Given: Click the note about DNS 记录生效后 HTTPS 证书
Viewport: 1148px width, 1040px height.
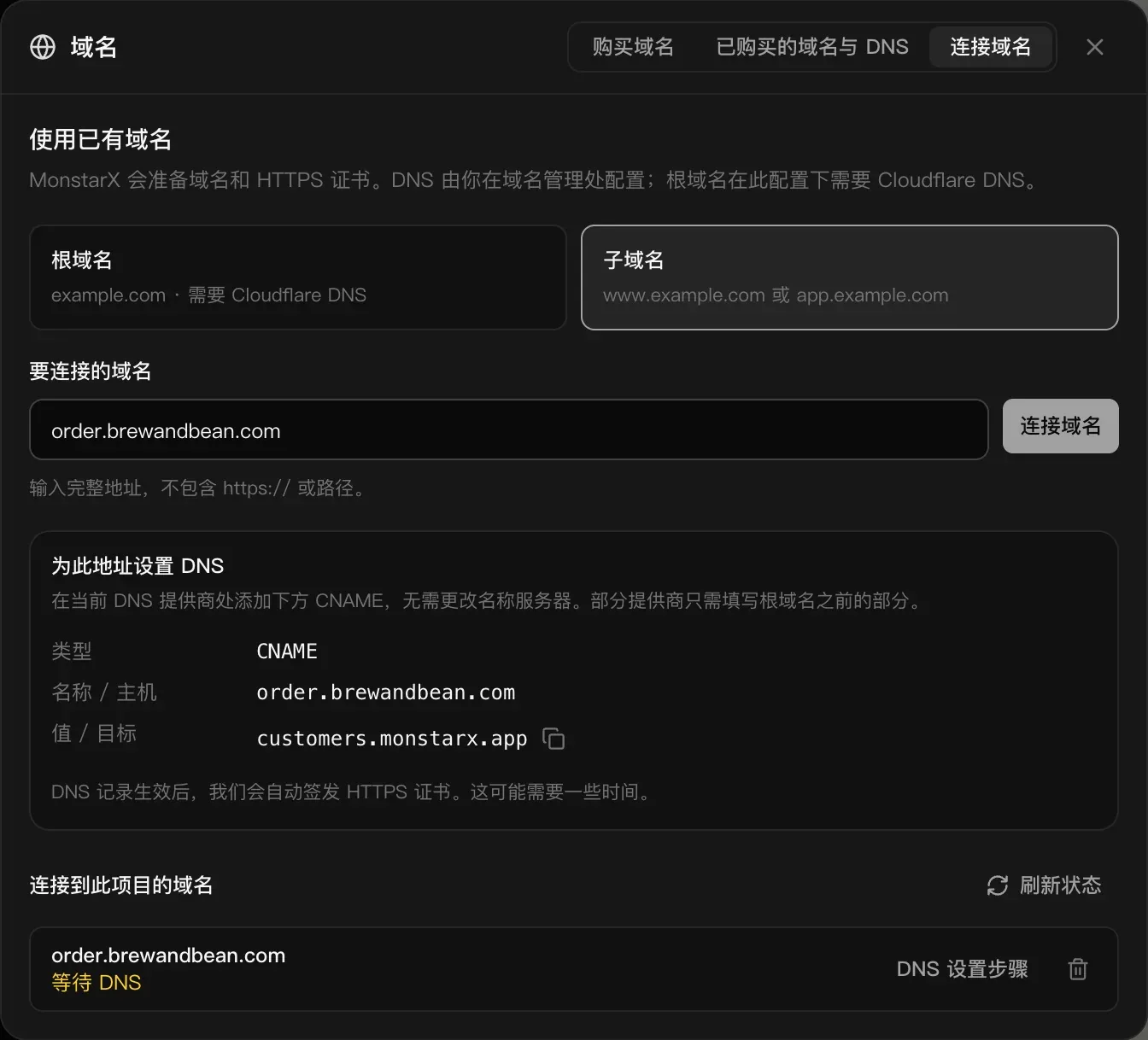Looking at the screenshot, I should [354, 792].
